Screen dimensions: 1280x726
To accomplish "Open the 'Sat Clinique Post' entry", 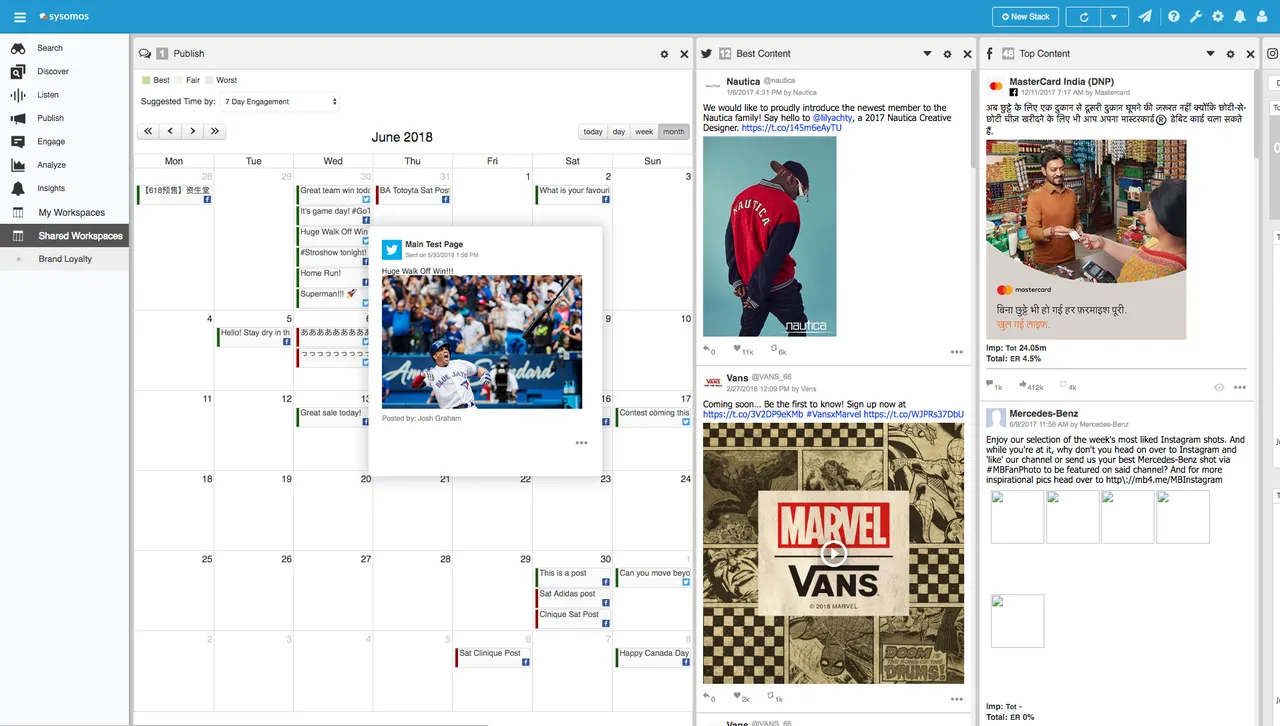I will [493, 657].
